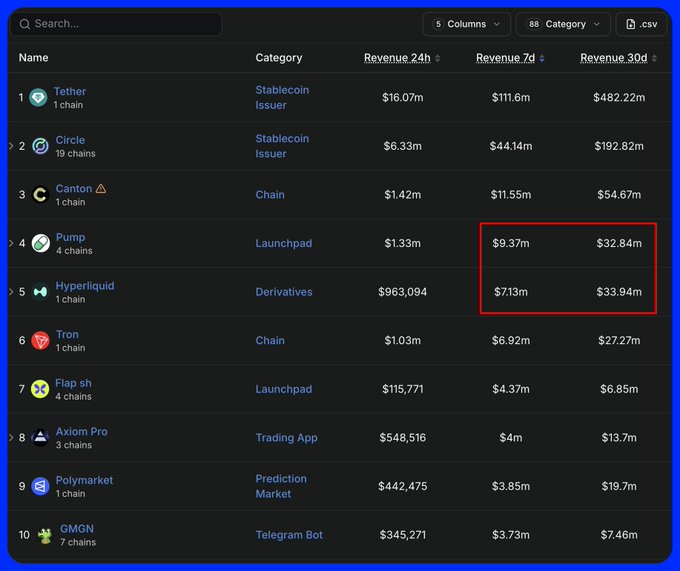
Task: Click the Name column header
Action: click(x=33, y=58)
